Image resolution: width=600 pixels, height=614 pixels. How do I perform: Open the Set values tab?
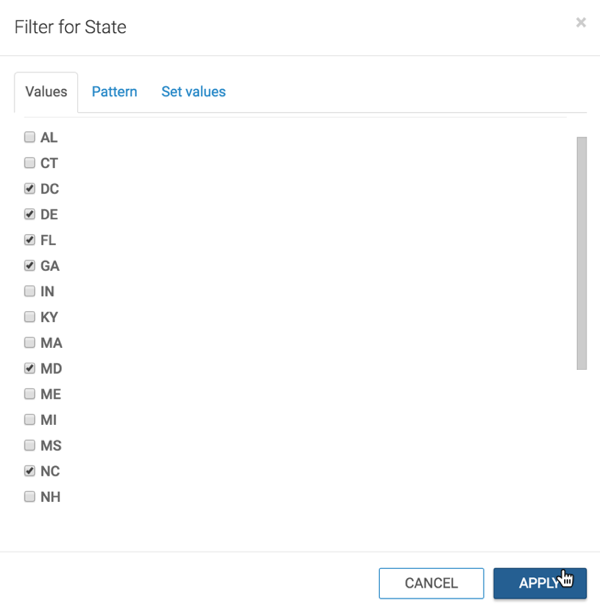click(193, 92)
